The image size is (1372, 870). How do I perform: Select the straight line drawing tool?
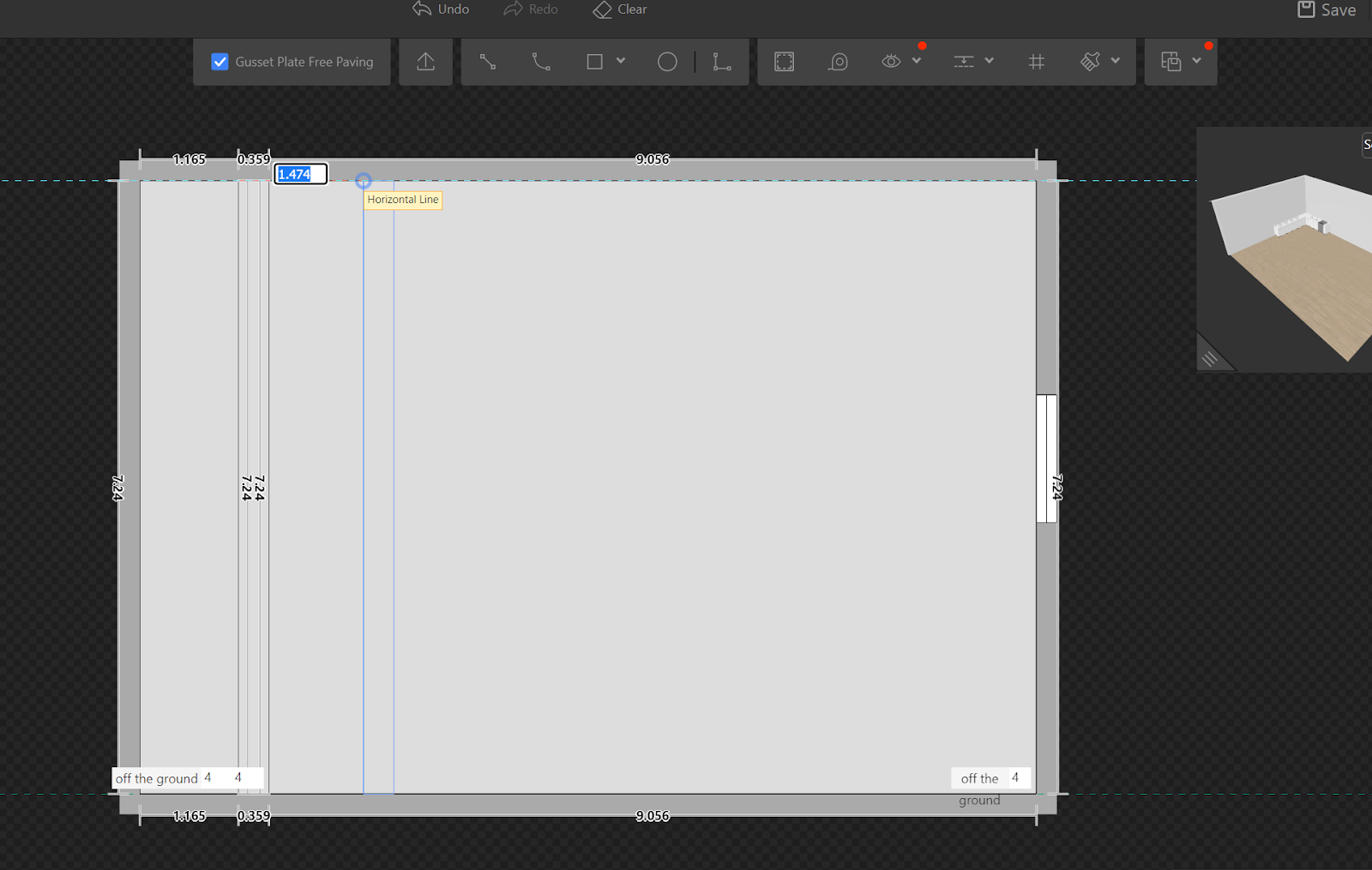[487, 62]
